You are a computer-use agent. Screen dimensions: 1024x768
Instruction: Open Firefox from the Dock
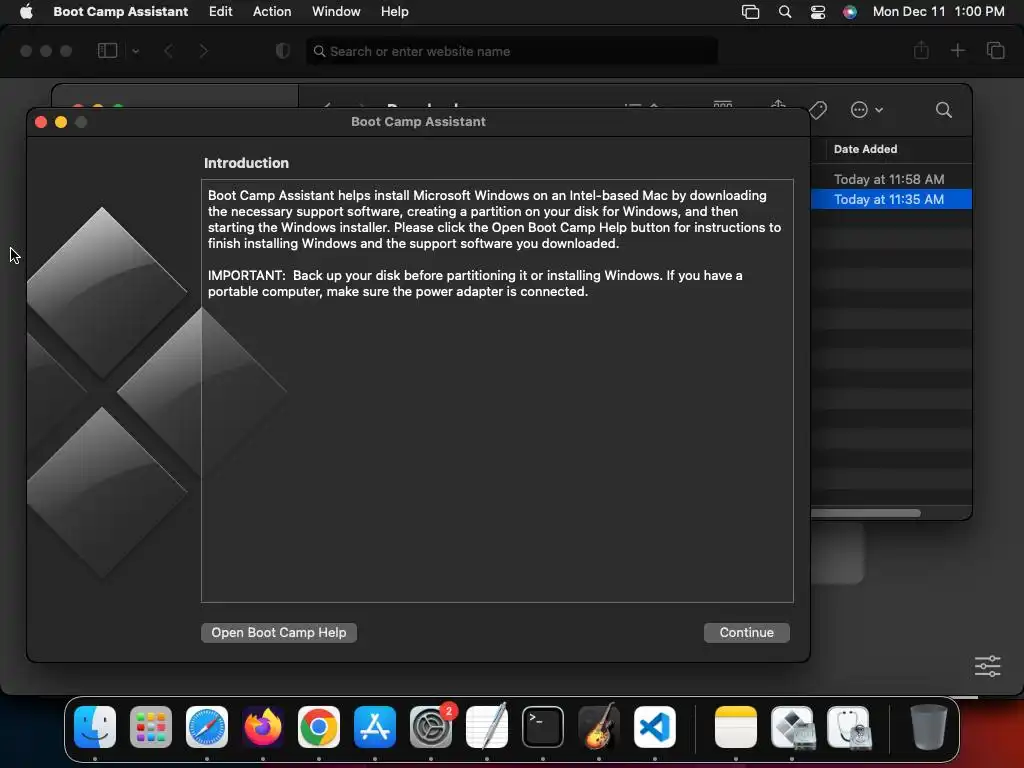(x=263, y=727)
